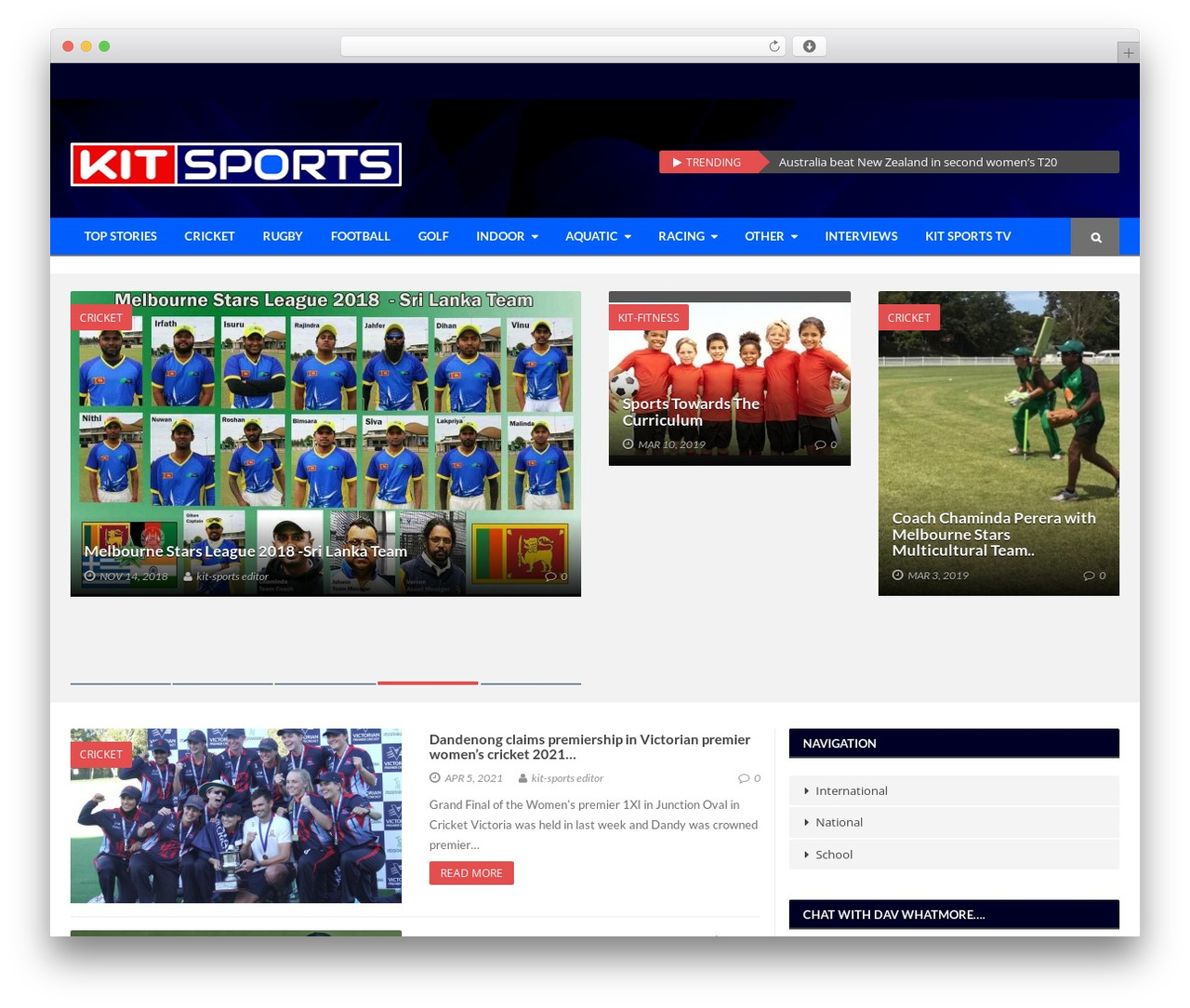
Task: Click kit-sports editor author link on Dandenong article
Action: pos(567,778)
